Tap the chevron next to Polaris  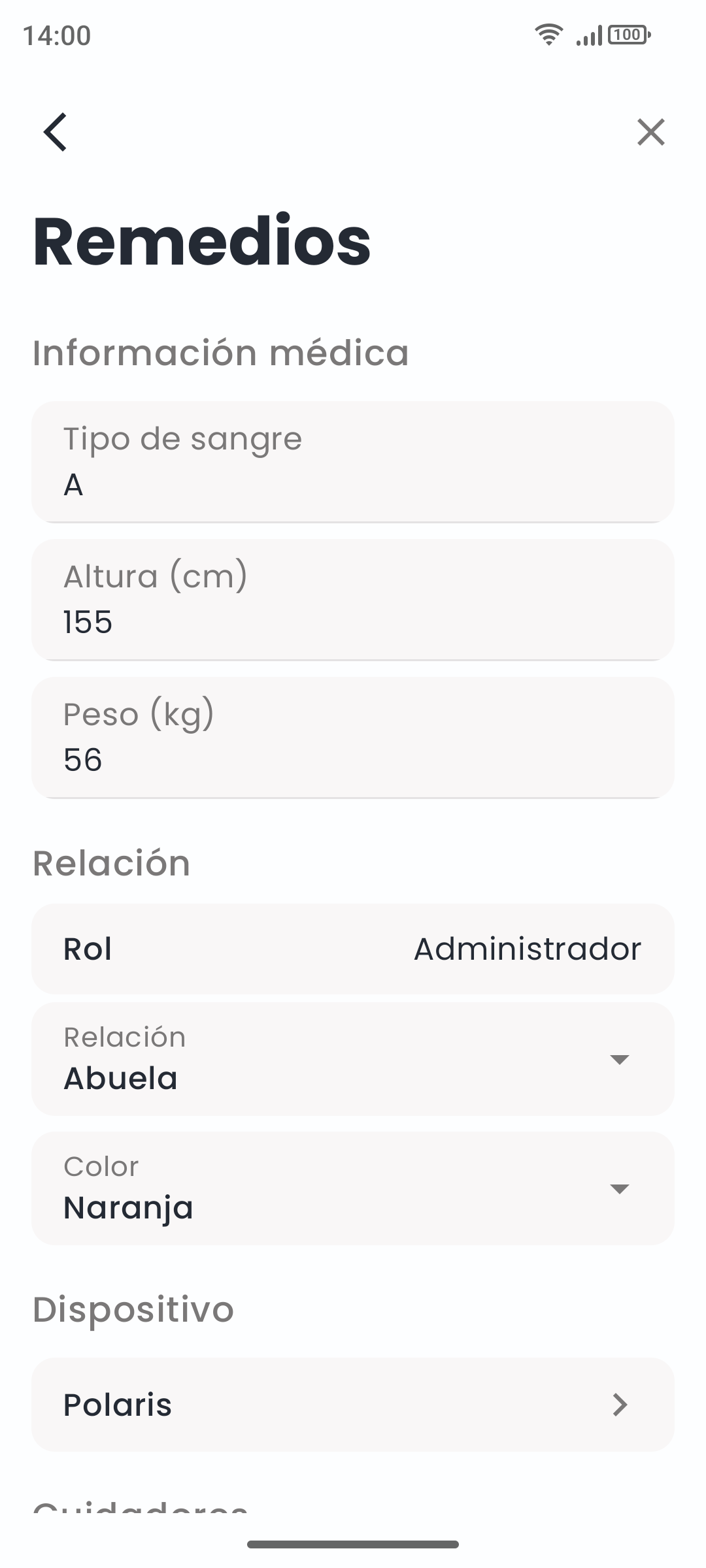tap(620, 1405)
